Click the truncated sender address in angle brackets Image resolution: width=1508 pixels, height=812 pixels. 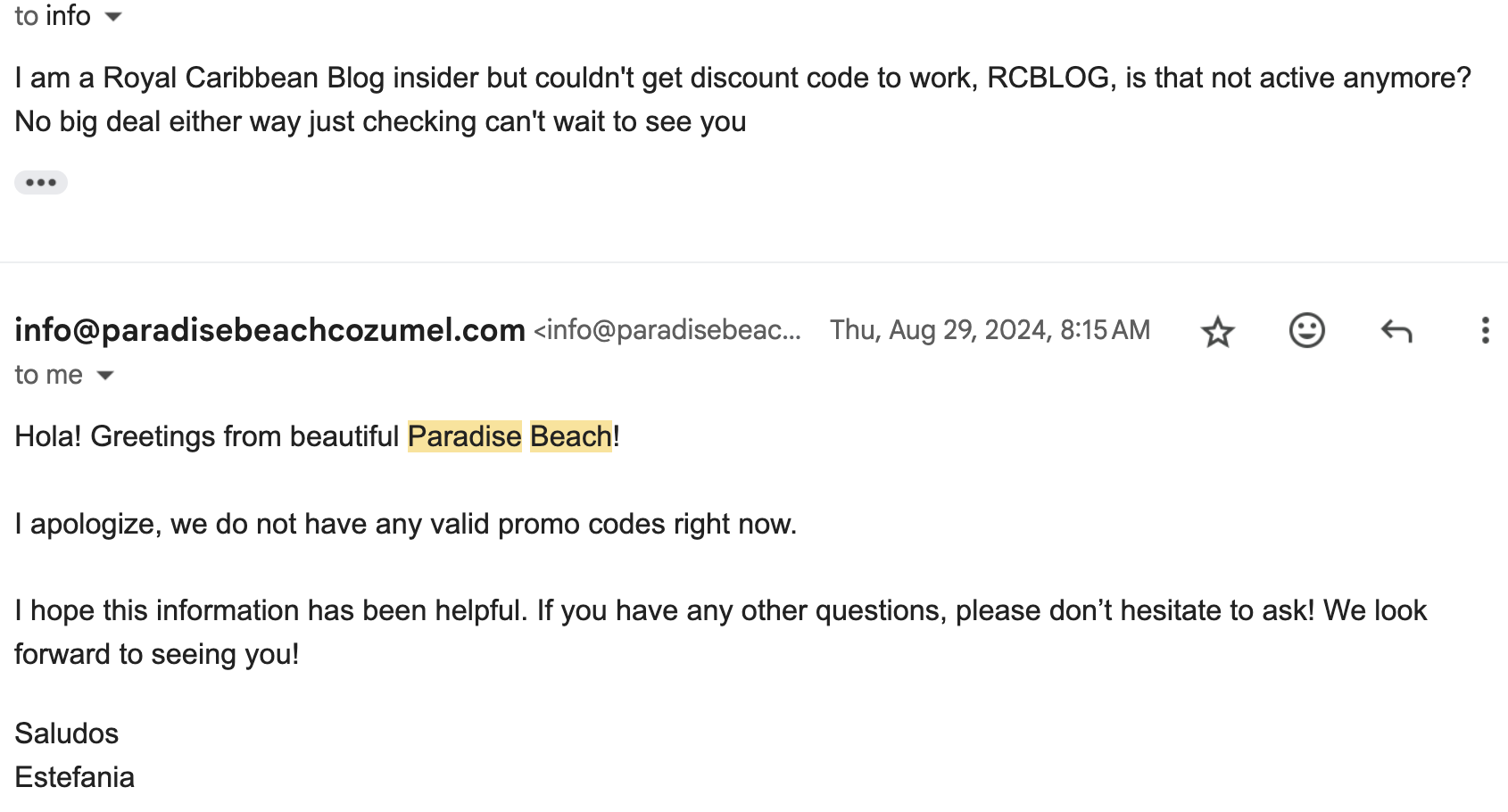click(x=667, y=330)
